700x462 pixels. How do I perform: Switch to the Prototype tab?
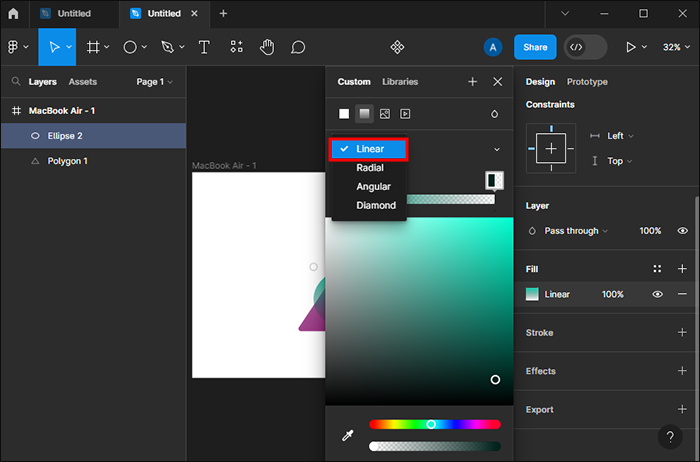587,82
